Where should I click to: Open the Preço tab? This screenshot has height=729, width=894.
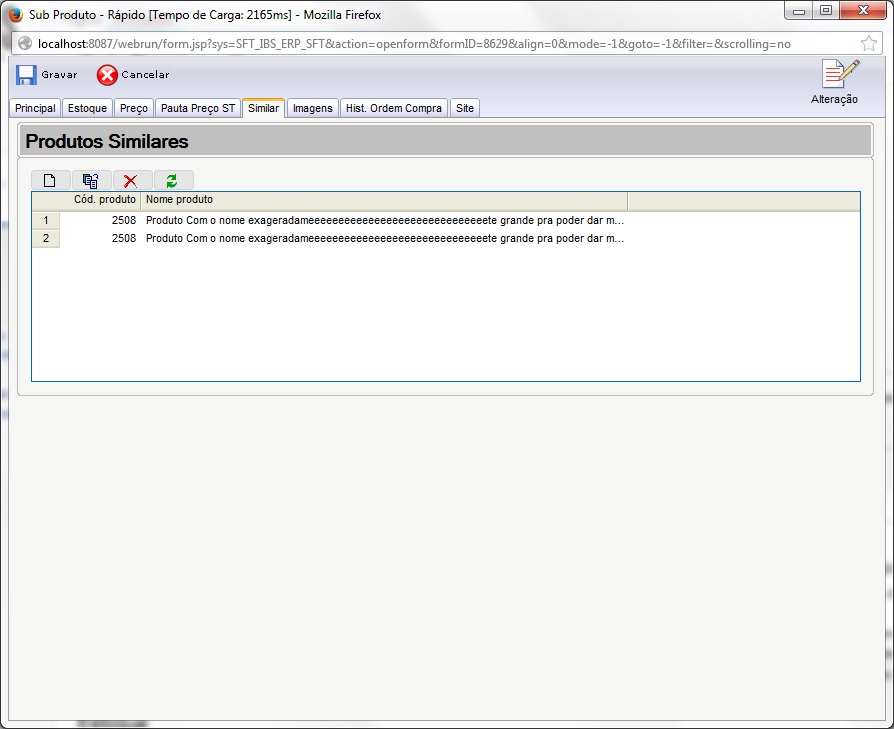(133, 108)
